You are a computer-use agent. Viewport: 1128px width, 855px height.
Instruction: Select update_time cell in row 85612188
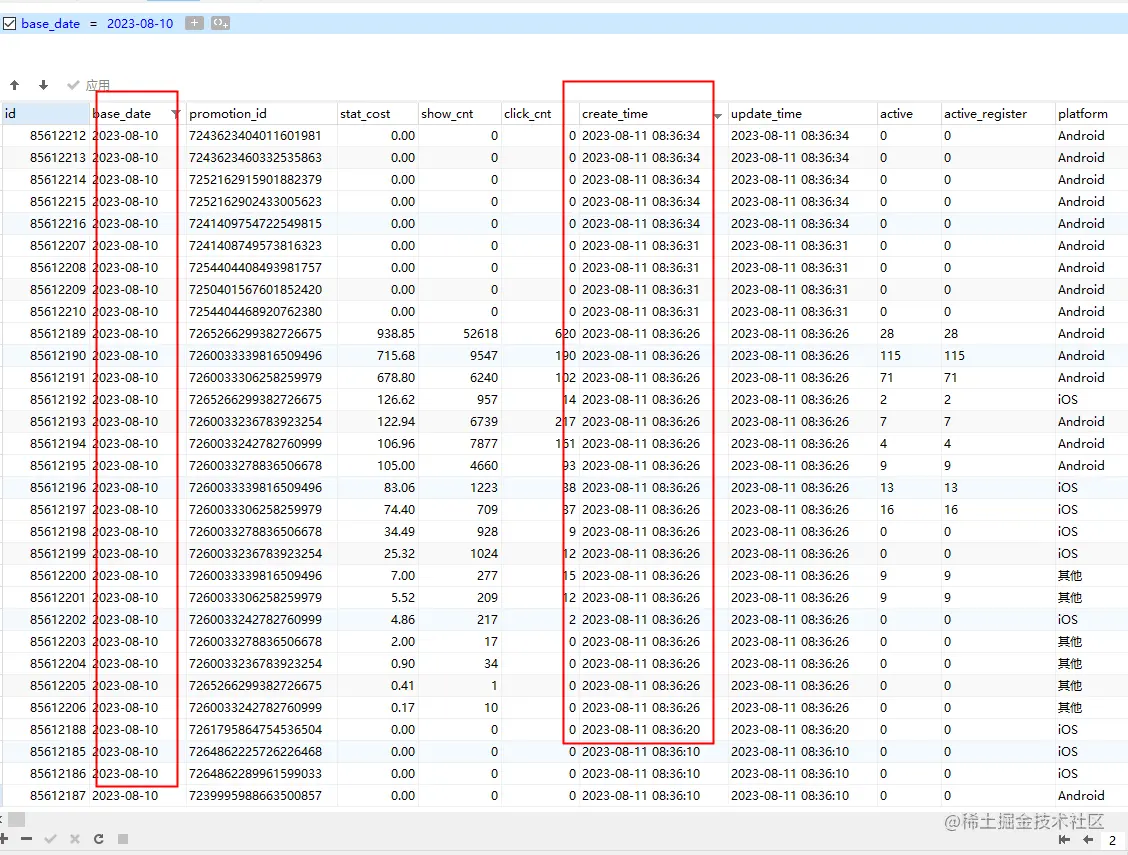(x=802, y=729)
